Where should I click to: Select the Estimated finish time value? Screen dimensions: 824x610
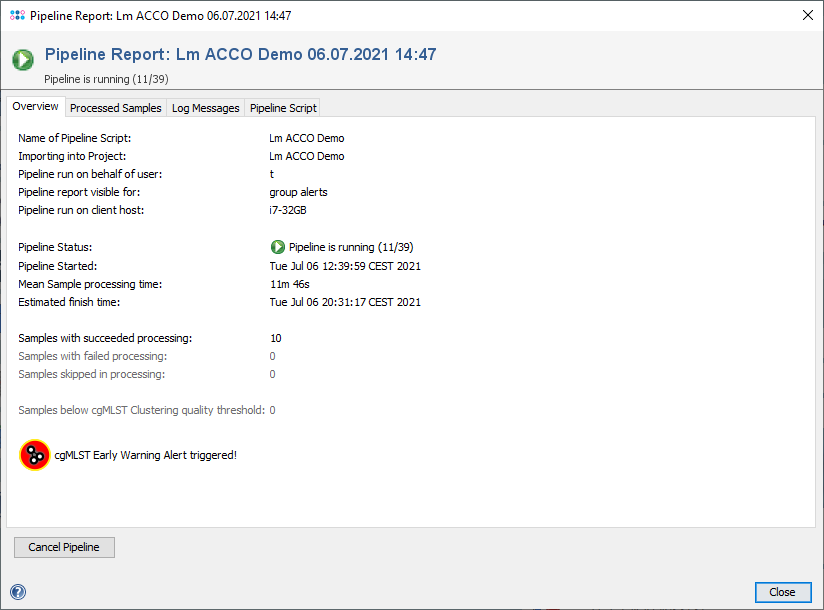pyautogui.click(x=345, y=302)
